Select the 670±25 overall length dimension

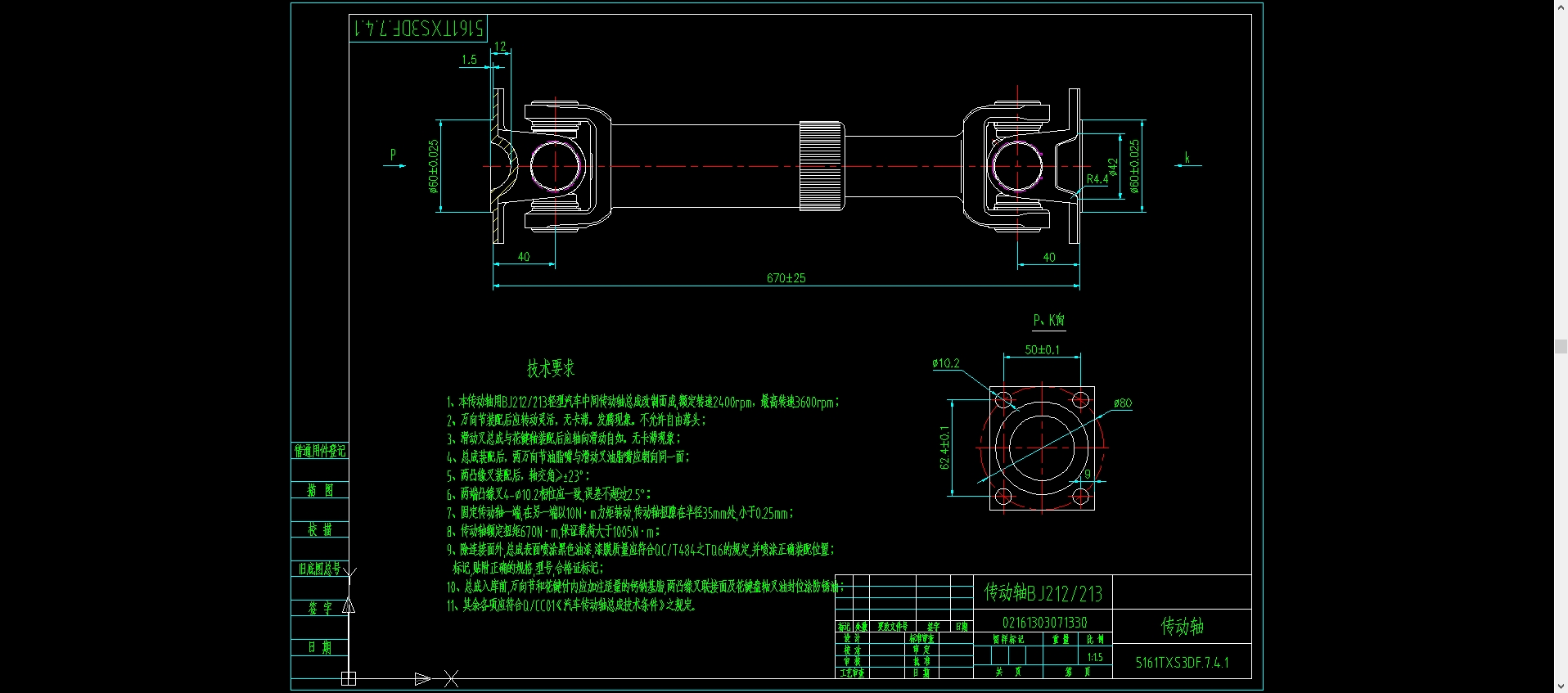(786, 278)
